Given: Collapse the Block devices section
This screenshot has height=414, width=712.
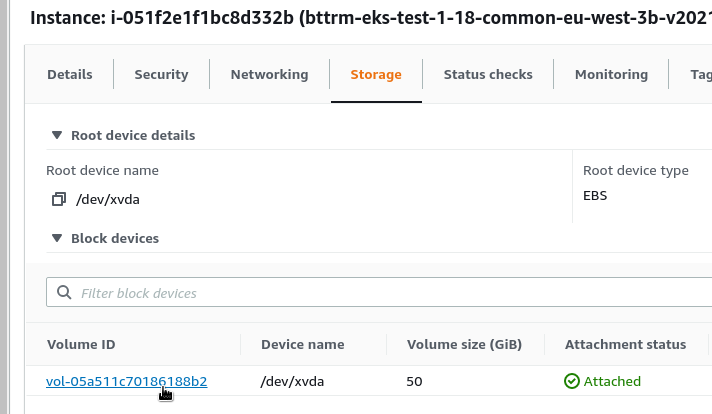Looking at the screenshot, I should coord(57,238).
